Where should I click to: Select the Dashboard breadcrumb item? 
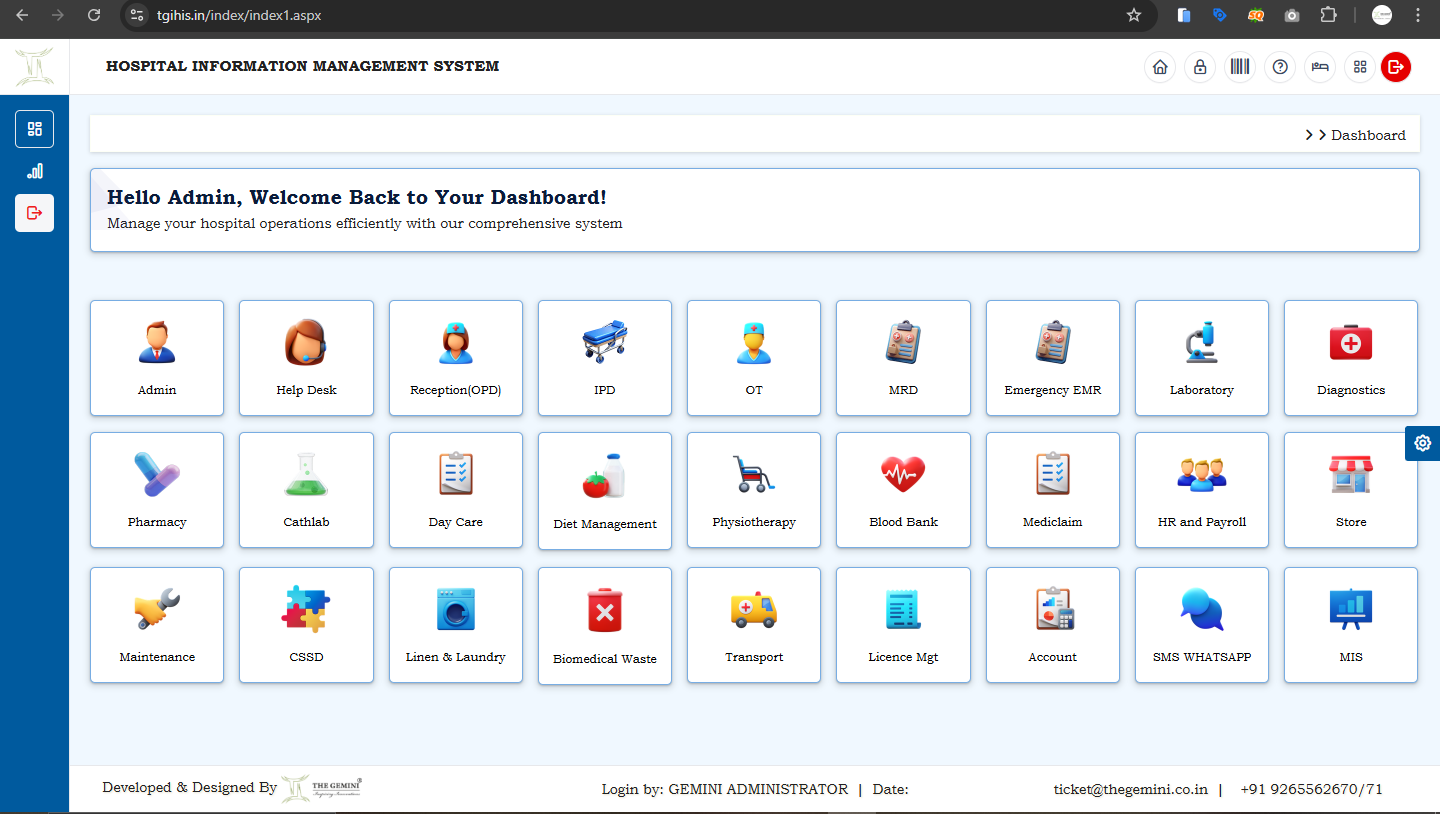click(x=1368, y=134)
